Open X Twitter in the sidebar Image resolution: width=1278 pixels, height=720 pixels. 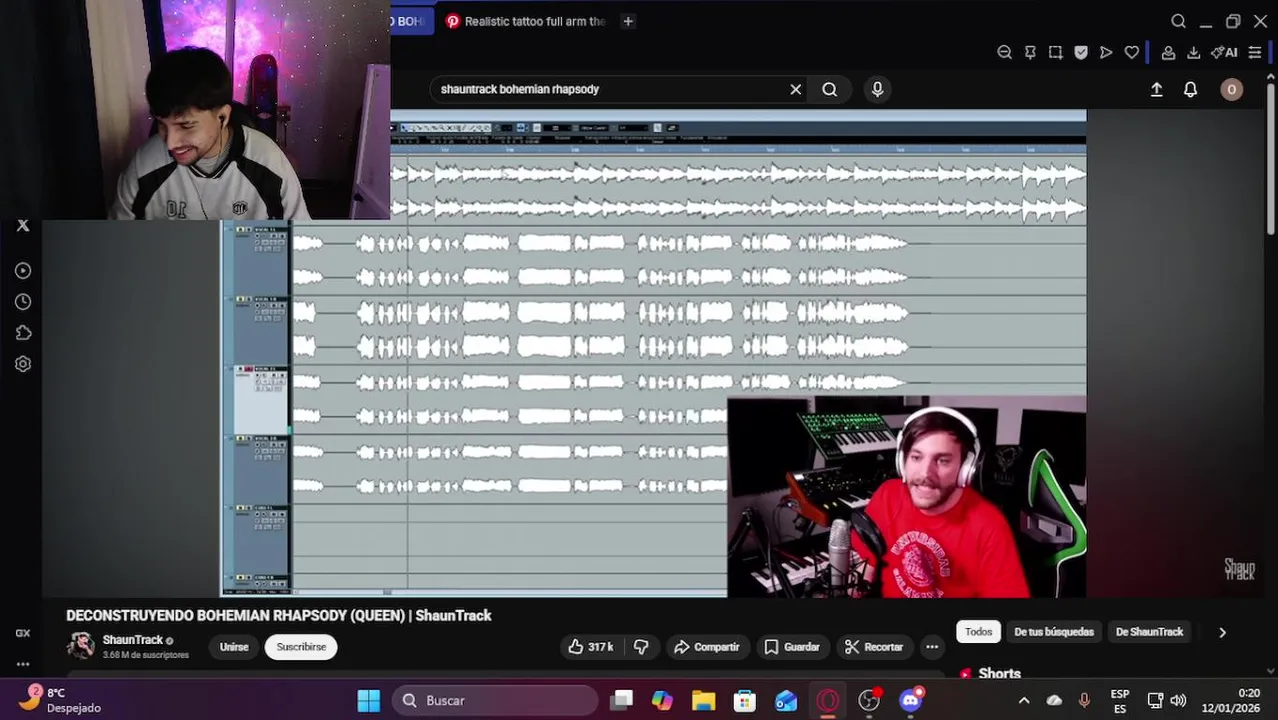23,226
